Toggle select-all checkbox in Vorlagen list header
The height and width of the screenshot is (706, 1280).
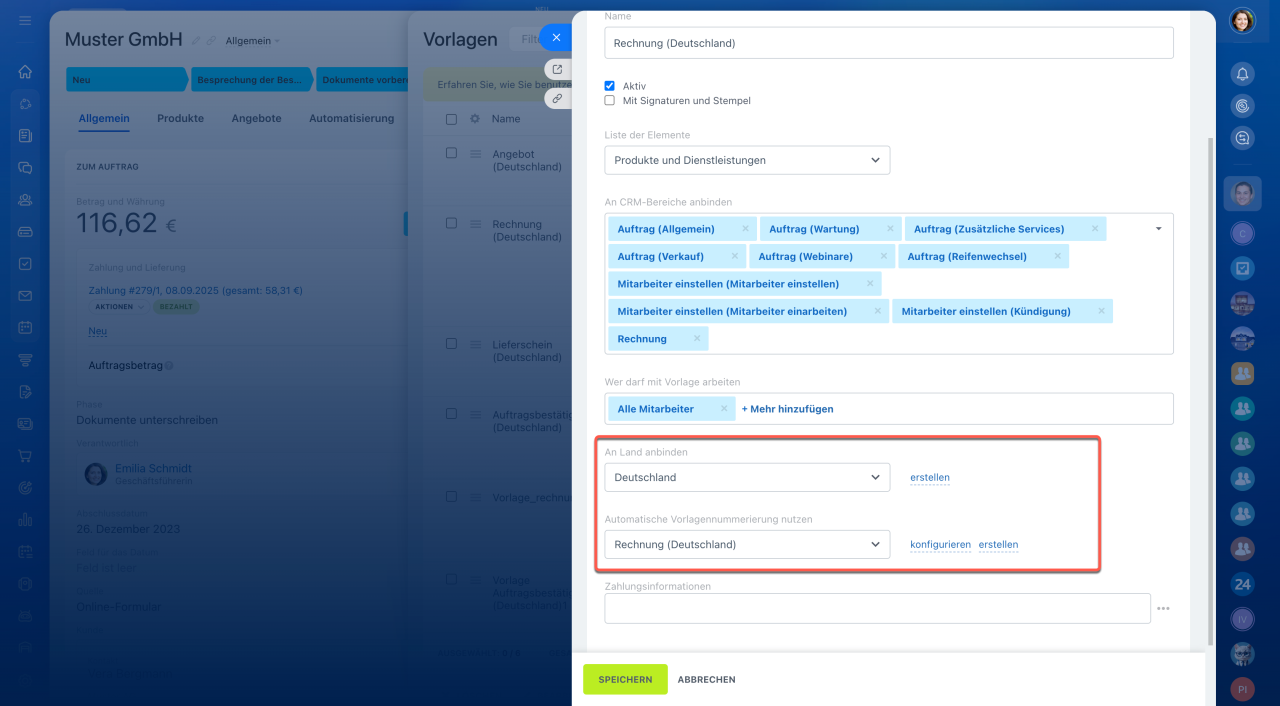pyautogui.click(x=451, y=119)
